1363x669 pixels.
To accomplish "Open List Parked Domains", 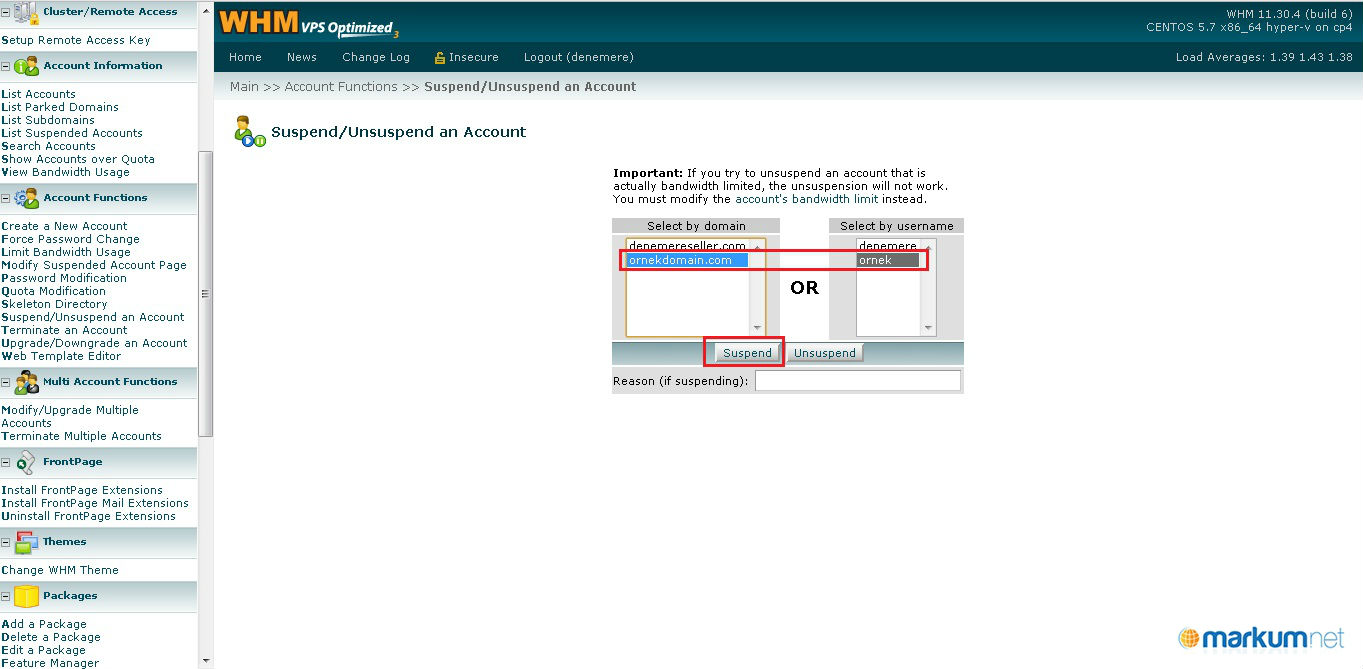I will tap(60, 107).
